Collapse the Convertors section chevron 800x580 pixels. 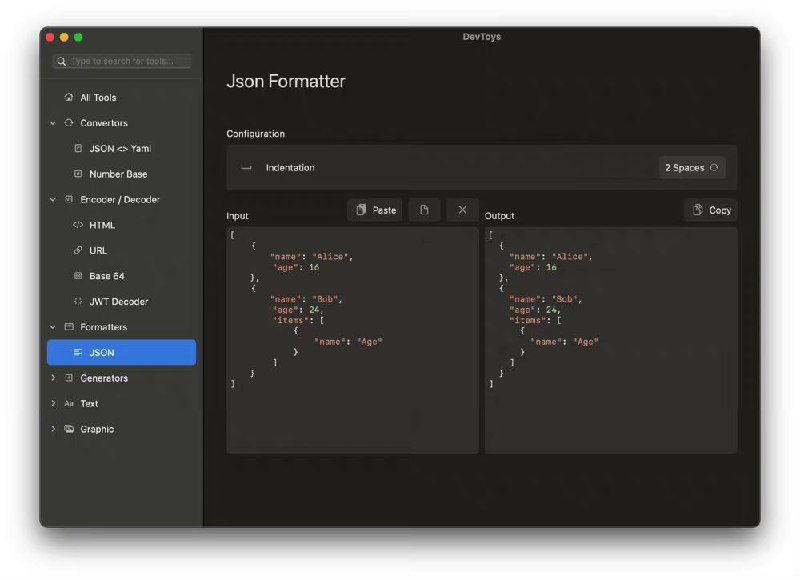[53, 123]
